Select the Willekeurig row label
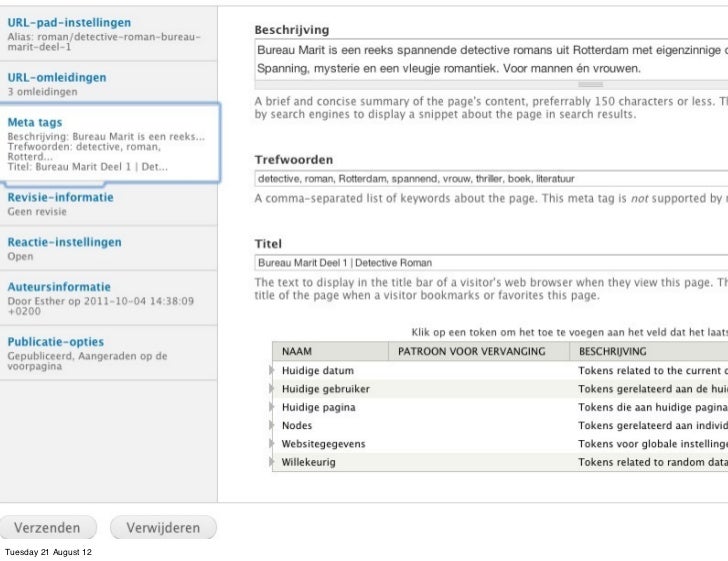 pyautogui.click(x=308, y=462)
